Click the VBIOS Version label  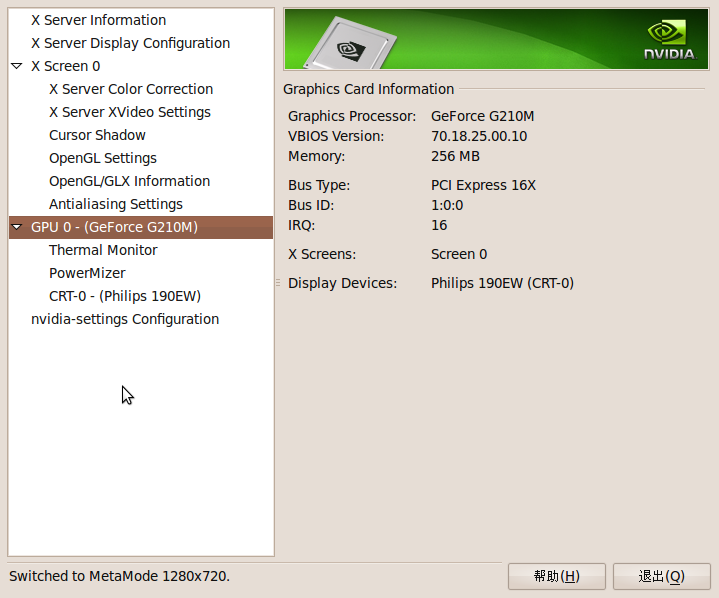click(x=336, y=136)
